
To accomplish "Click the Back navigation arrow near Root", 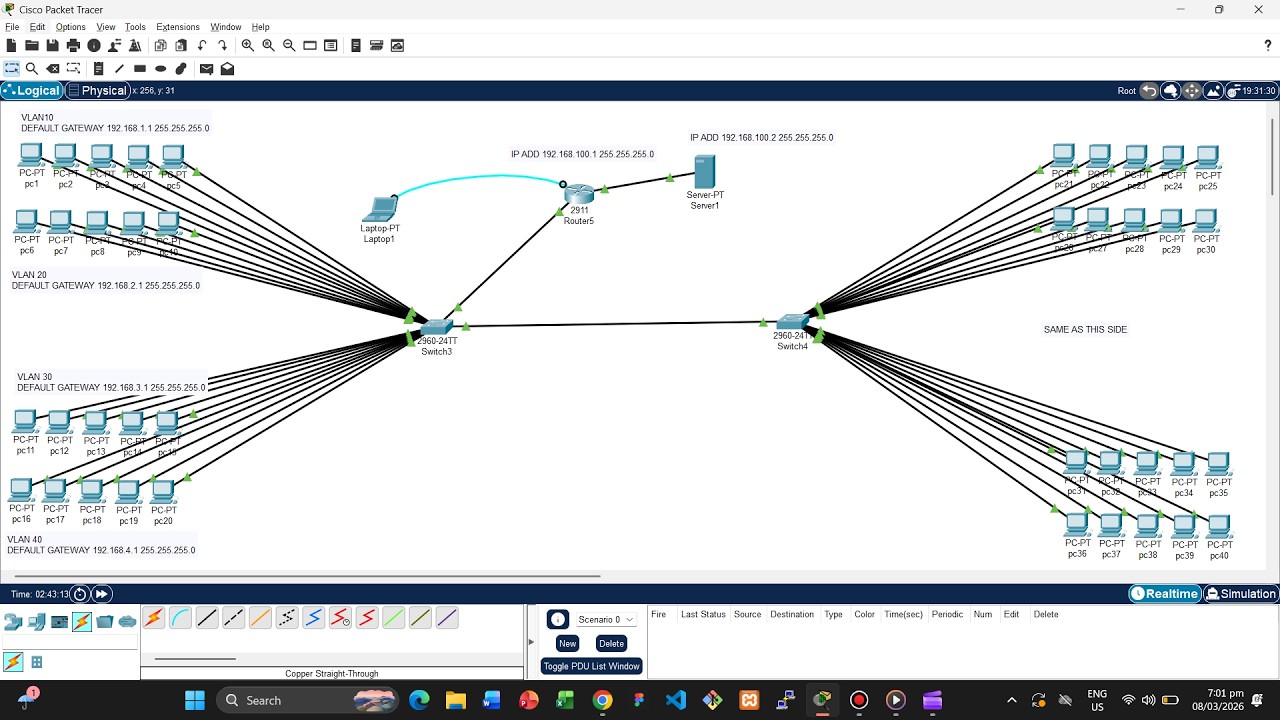I will coord(1149,91).
